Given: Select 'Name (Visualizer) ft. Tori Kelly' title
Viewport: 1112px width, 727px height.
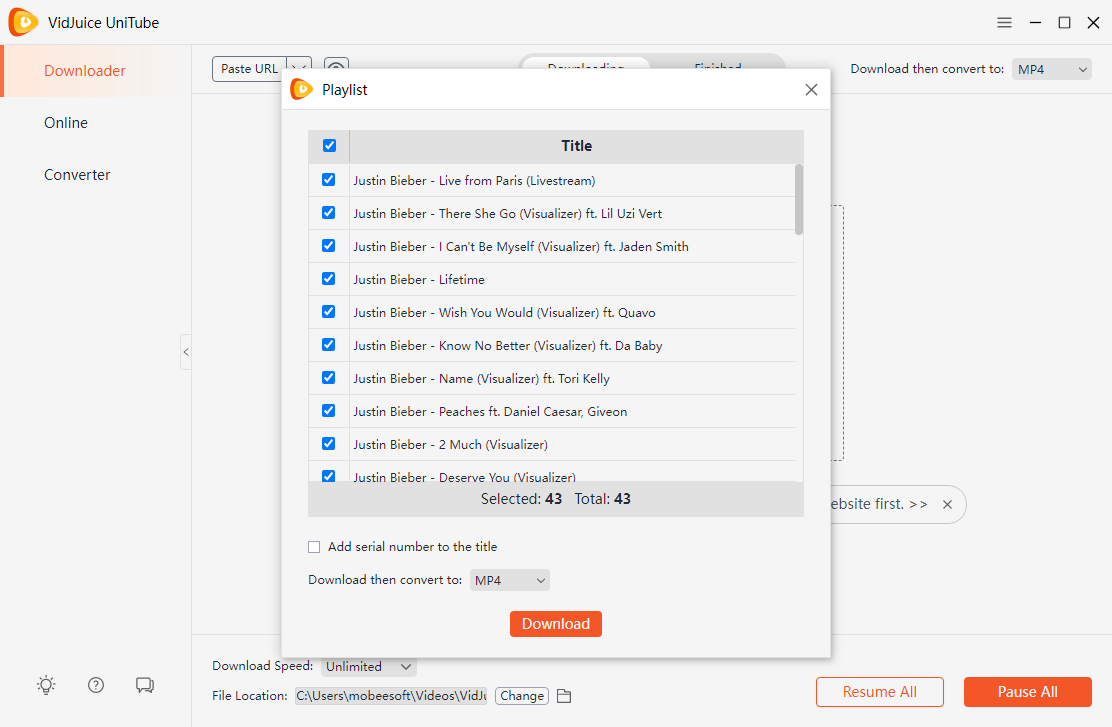Looking at the screenshot, I should click(x=482, y=379).
